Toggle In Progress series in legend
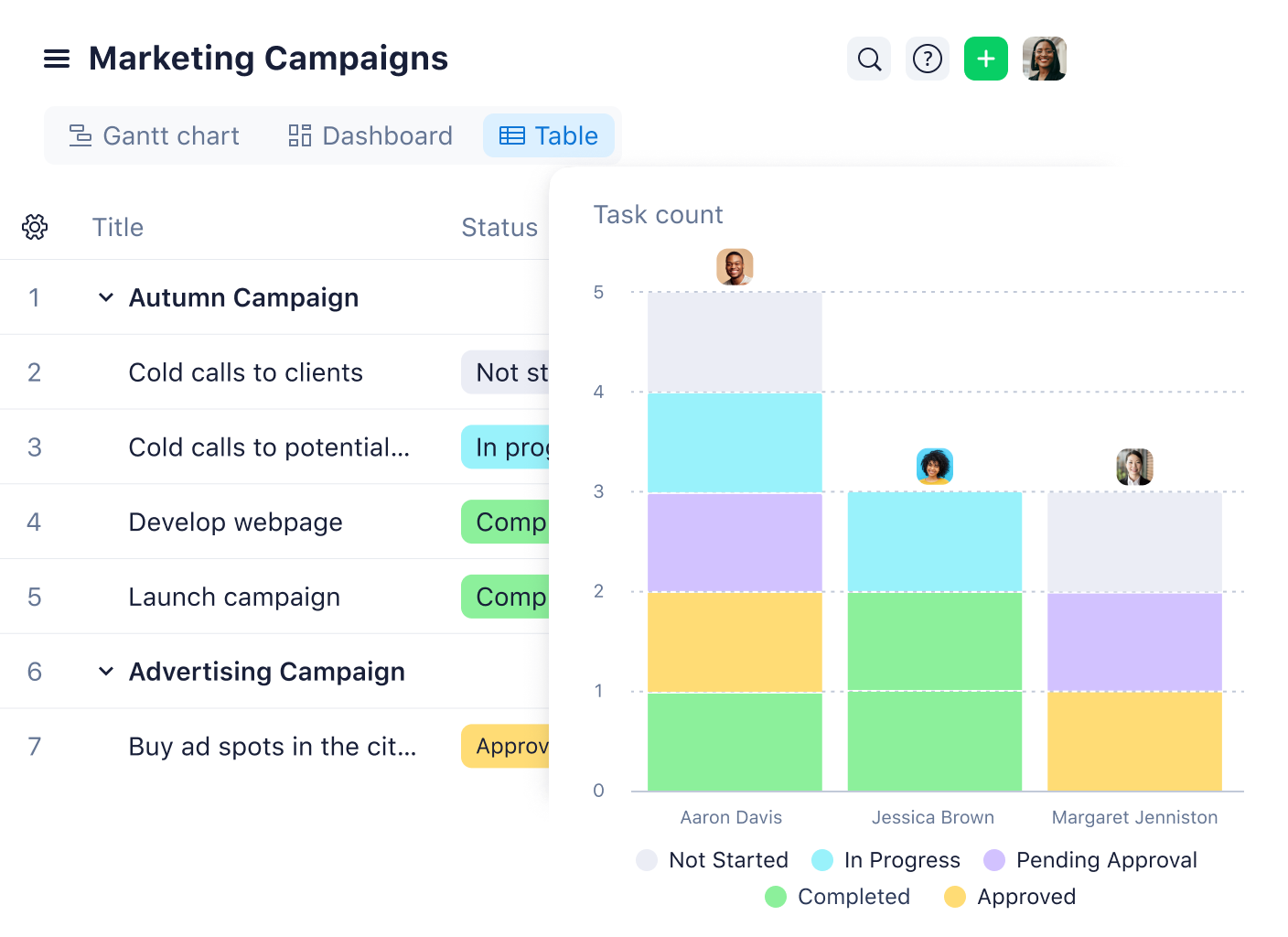Screen dimensions: 1288x937 click(886, 860)
